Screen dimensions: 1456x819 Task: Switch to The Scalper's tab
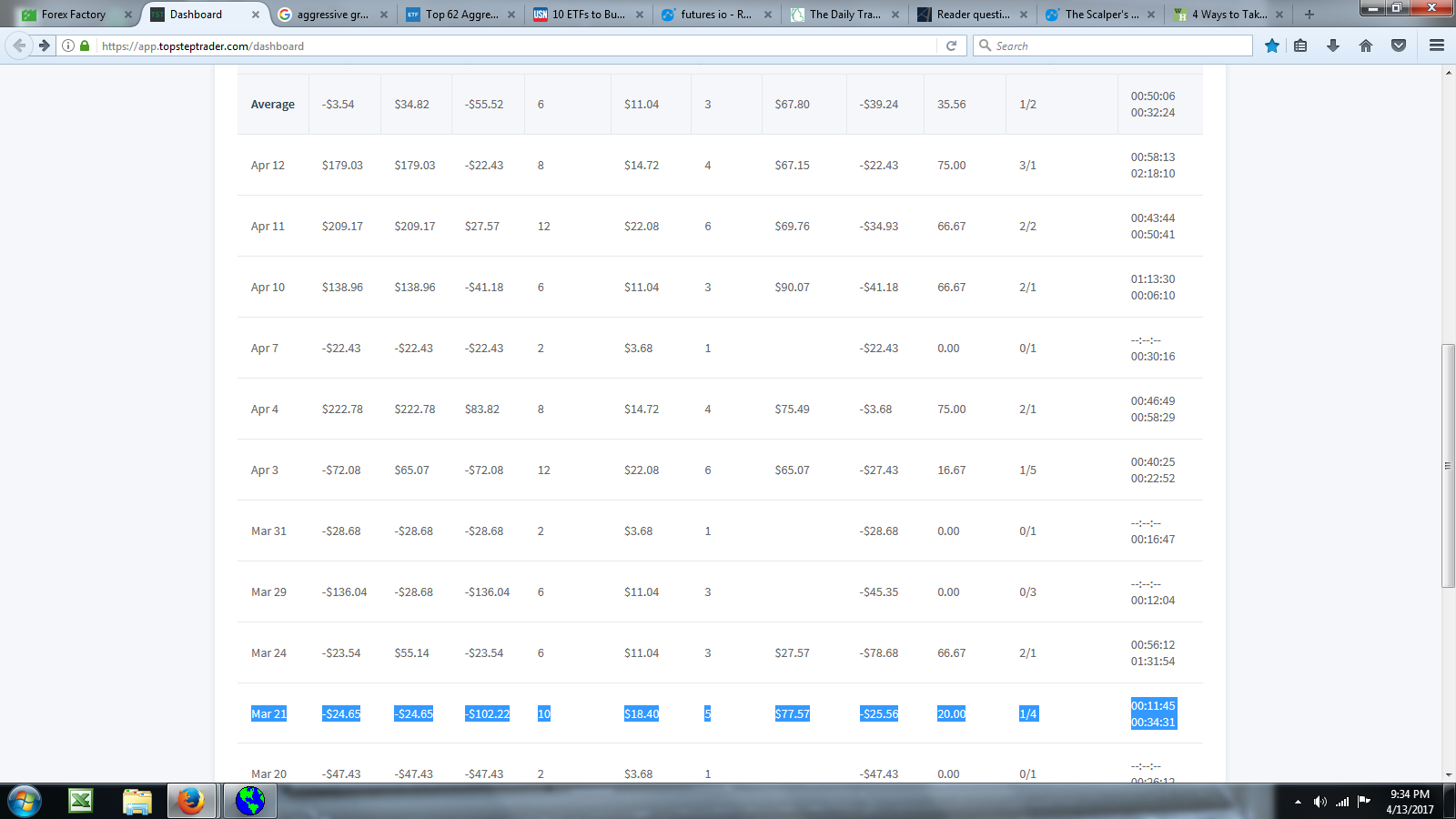(x=1101, y=15)
